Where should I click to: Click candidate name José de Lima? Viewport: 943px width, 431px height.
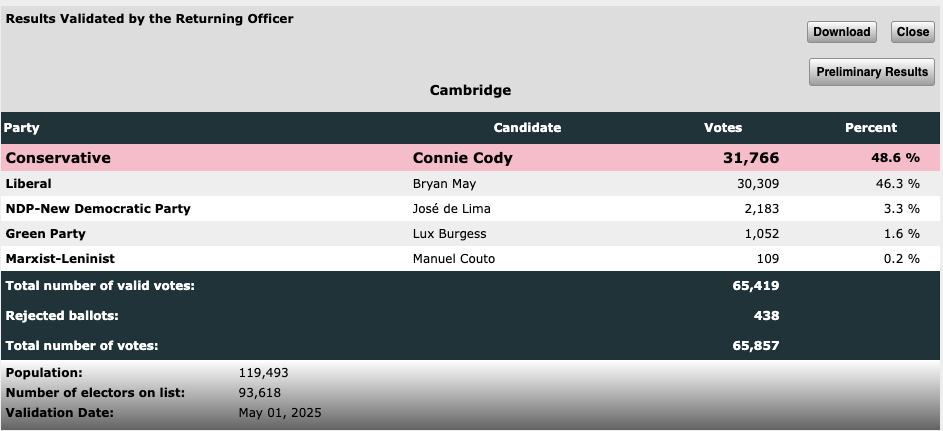click(451, 209)
